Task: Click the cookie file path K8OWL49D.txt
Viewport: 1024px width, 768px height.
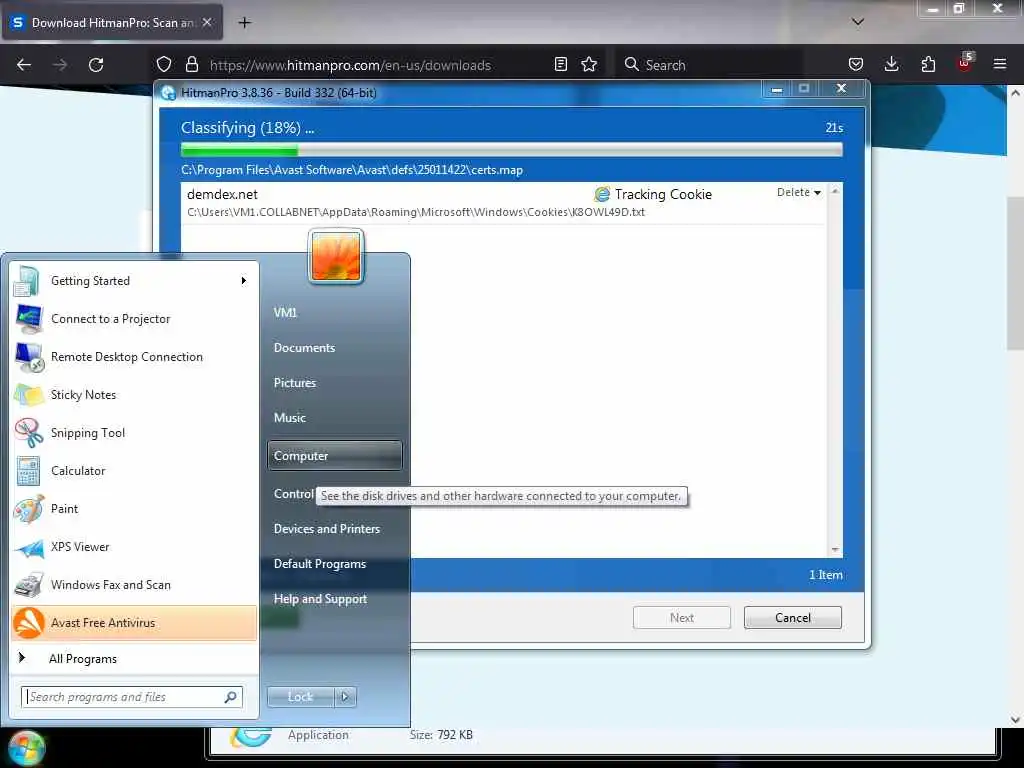Action: click(x=416, y=212)
